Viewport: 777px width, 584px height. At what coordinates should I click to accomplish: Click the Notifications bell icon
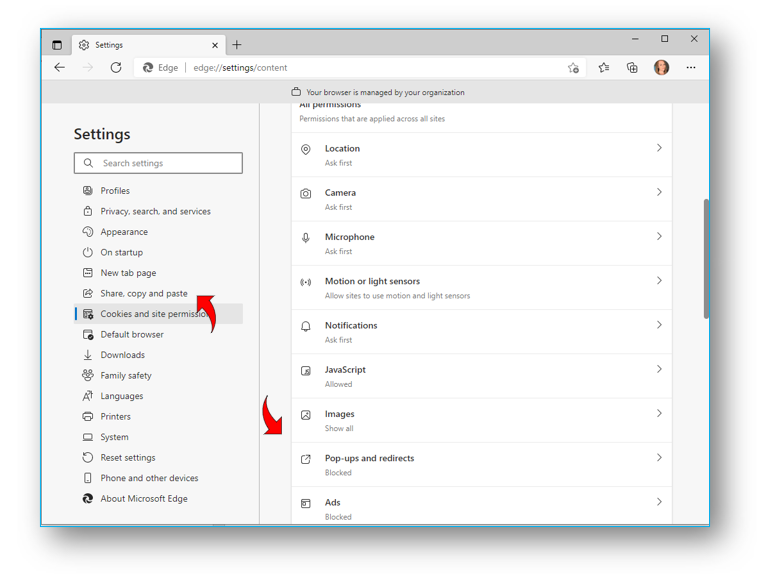tap(306, 326)
